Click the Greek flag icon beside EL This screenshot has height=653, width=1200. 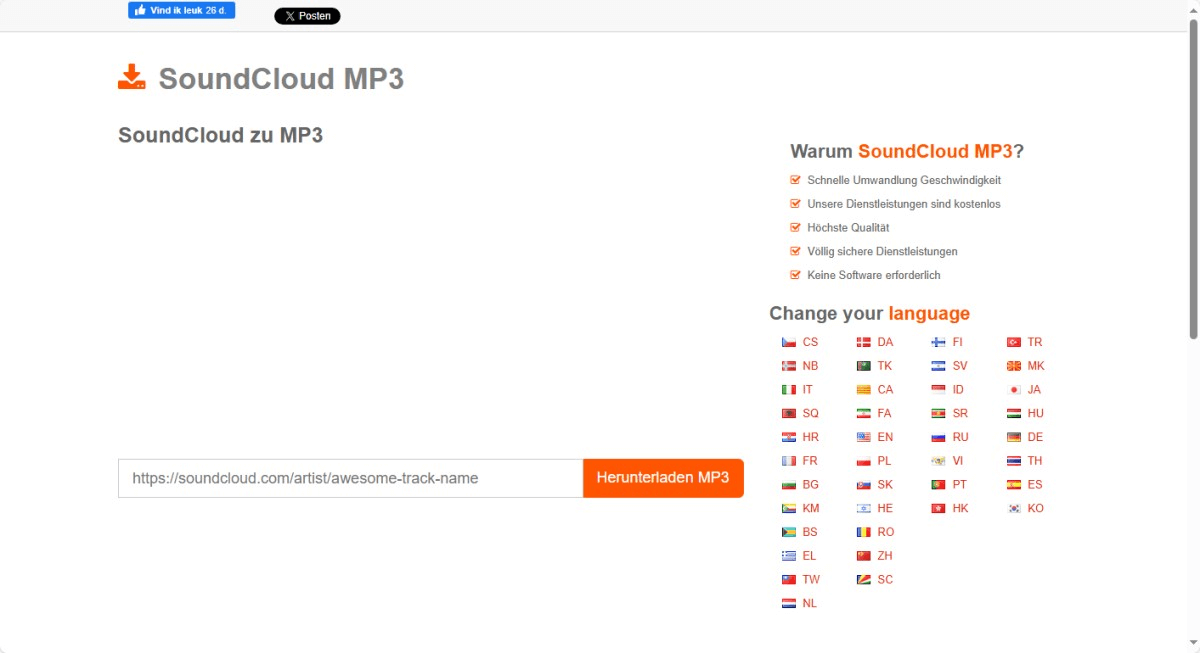pyautogui.click(x=788, y=556)
